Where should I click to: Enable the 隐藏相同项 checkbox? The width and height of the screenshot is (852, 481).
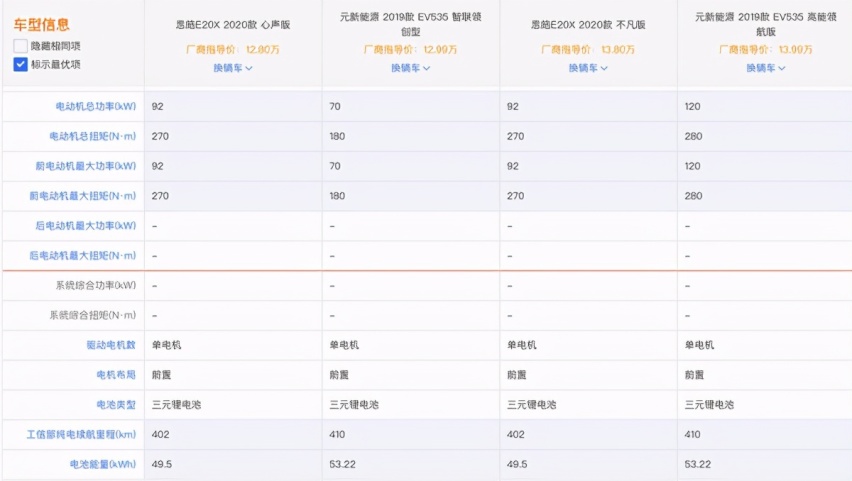point(20,46)
